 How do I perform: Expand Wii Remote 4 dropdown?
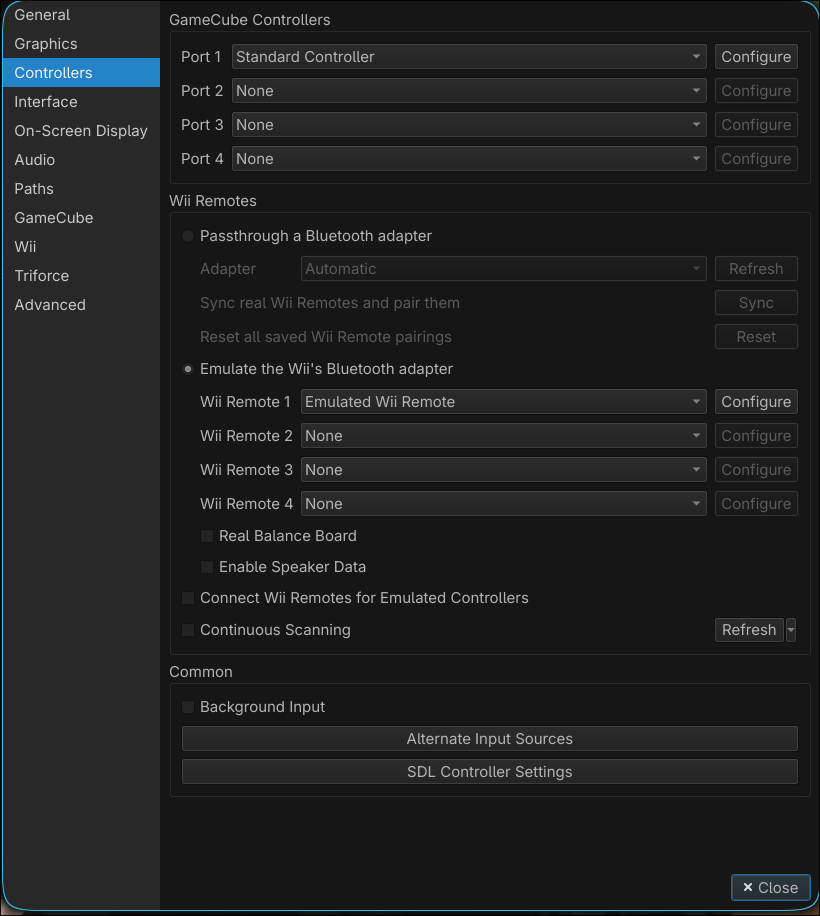(x=503, y=504)
